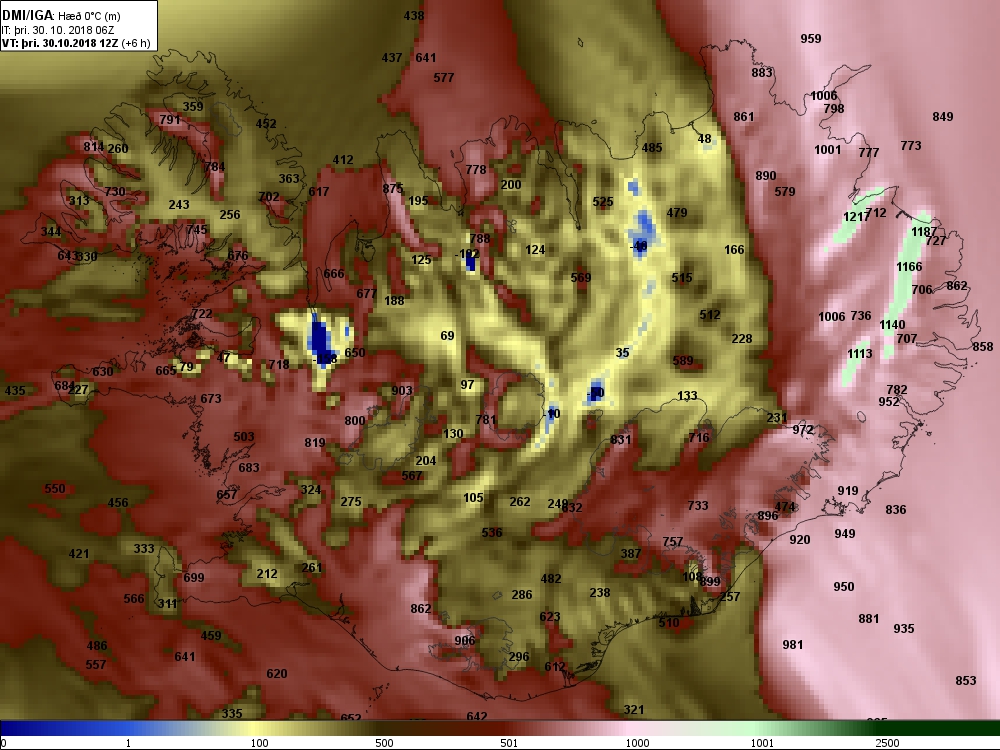Click the map value '557'
This screenshot has height=750, width=1000.
click(96, 665)
